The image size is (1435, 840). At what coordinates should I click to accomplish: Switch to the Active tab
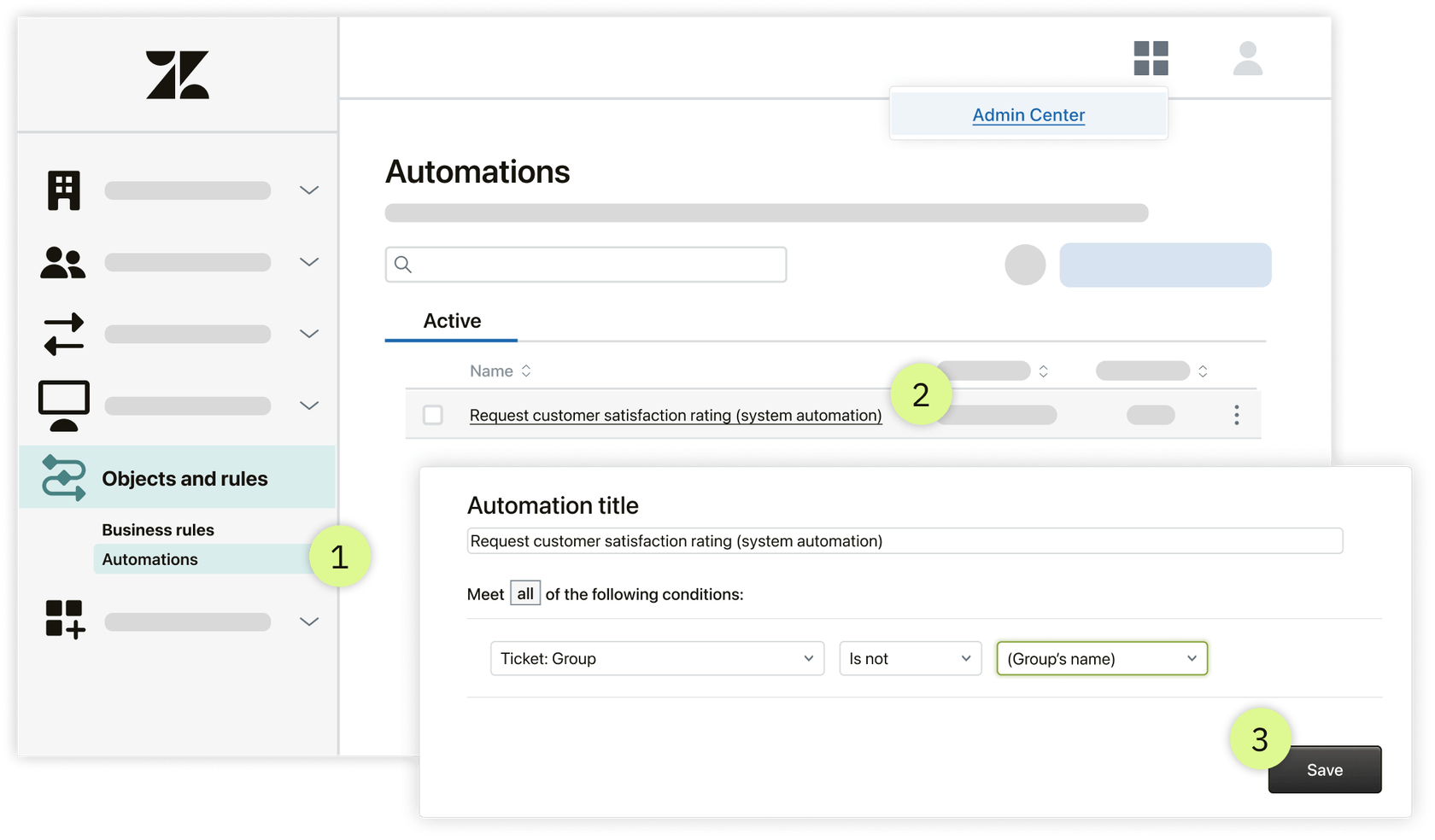[451, 321]
